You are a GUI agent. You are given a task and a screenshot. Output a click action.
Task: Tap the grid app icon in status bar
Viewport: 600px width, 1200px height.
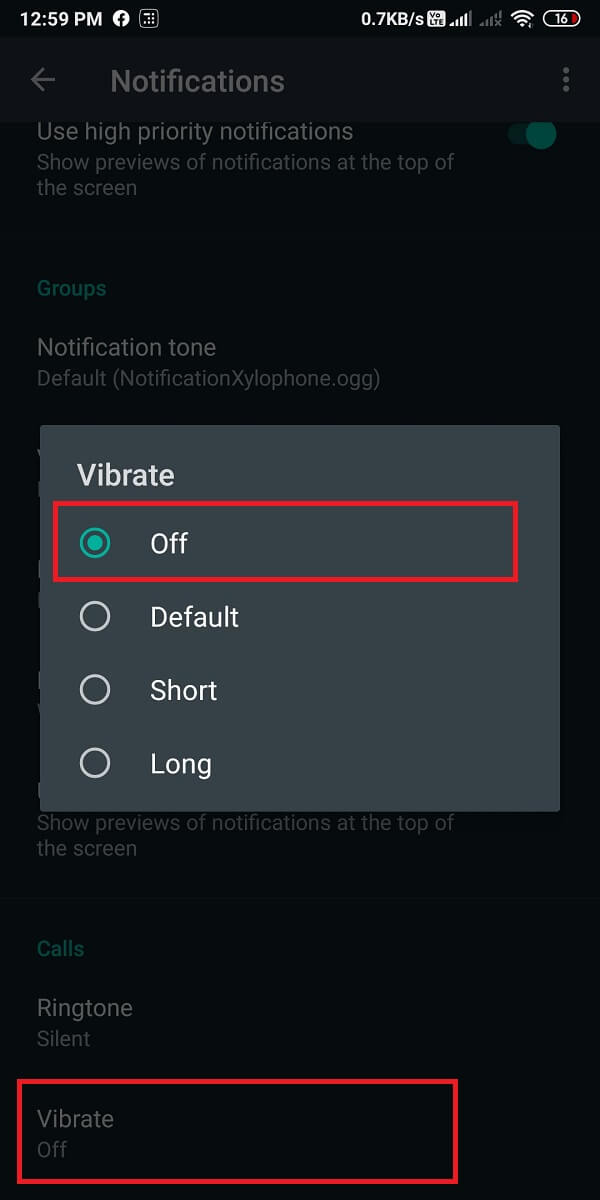[149, 18]
